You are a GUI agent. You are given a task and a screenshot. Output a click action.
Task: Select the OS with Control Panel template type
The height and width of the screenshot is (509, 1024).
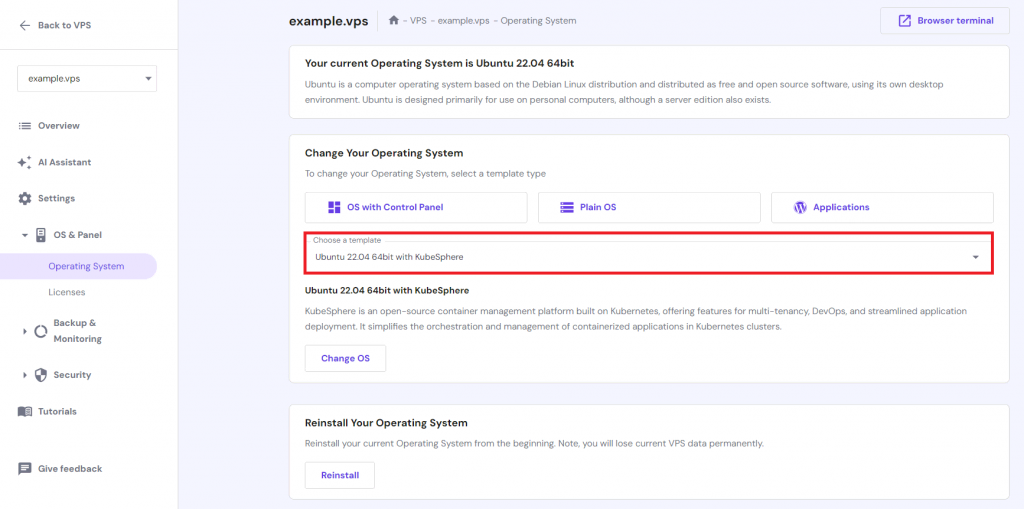[x=416, y=207]
